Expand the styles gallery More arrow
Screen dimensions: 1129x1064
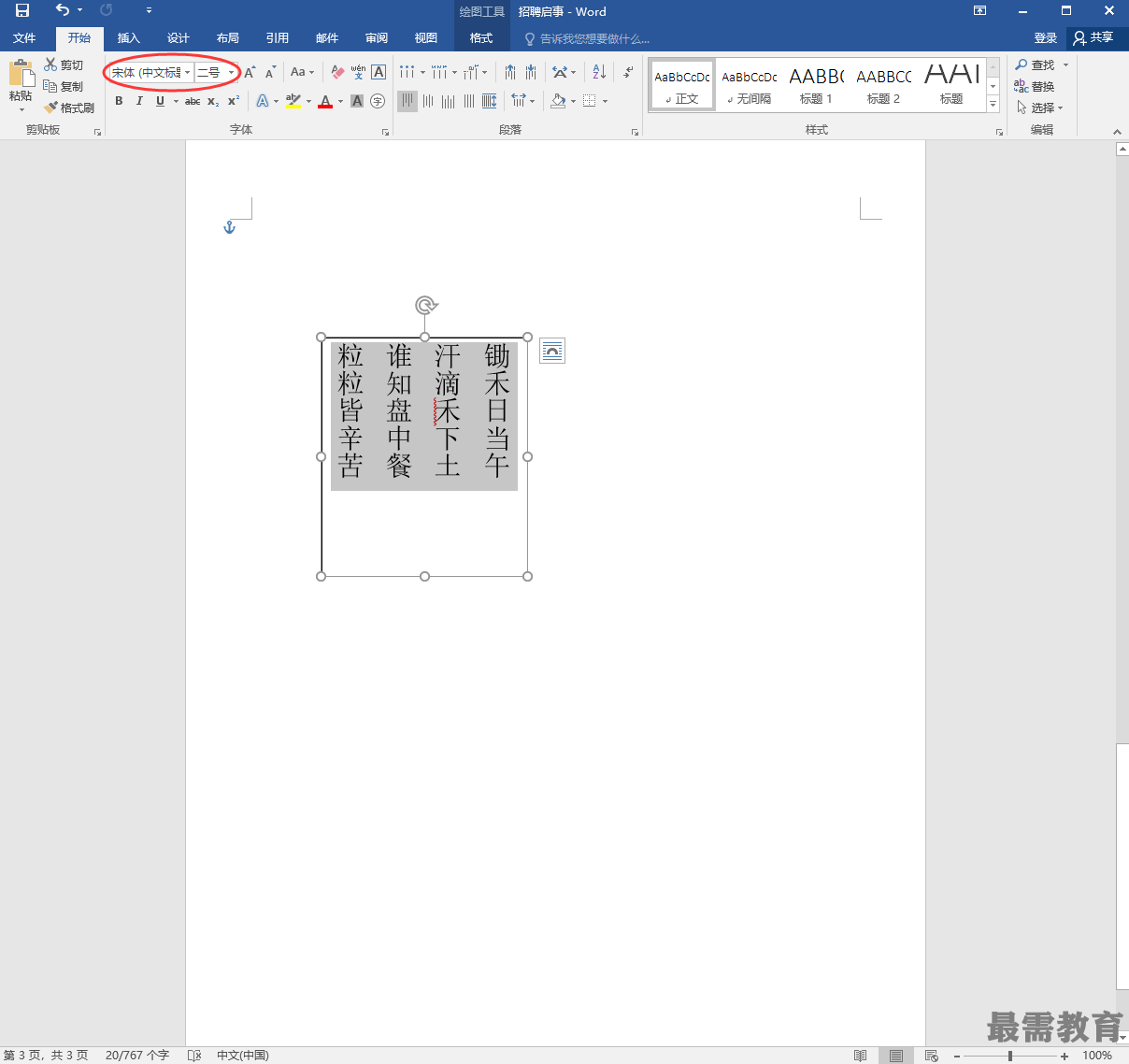click(993, 105)
